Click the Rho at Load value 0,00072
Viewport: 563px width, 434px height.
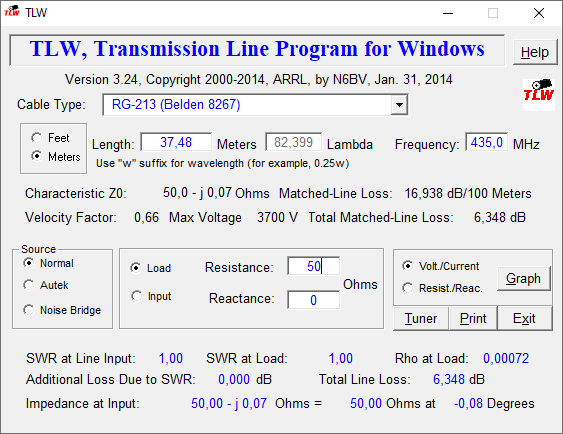[506, 358]
